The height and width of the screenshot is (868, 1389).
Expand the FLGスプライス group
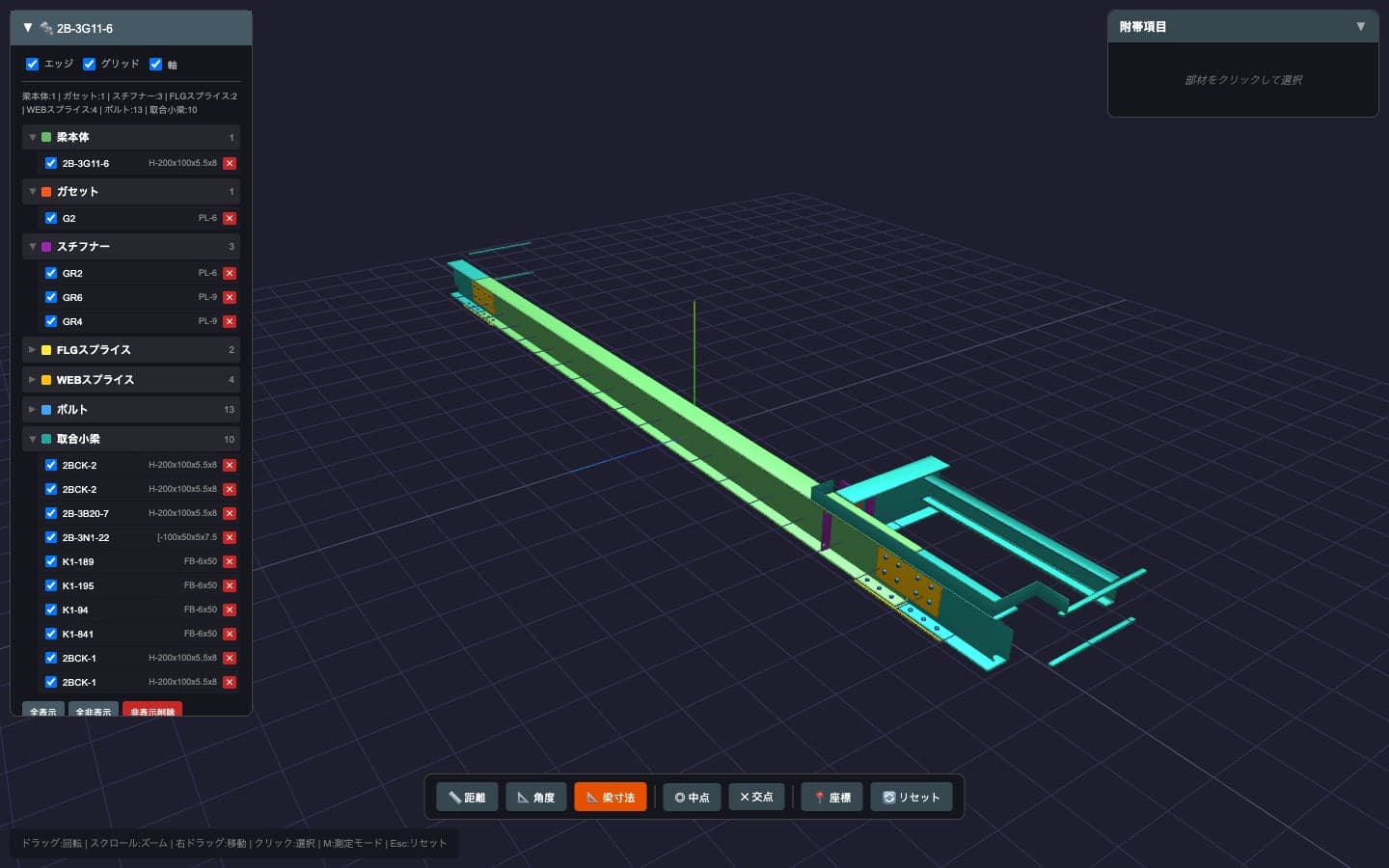32,349
